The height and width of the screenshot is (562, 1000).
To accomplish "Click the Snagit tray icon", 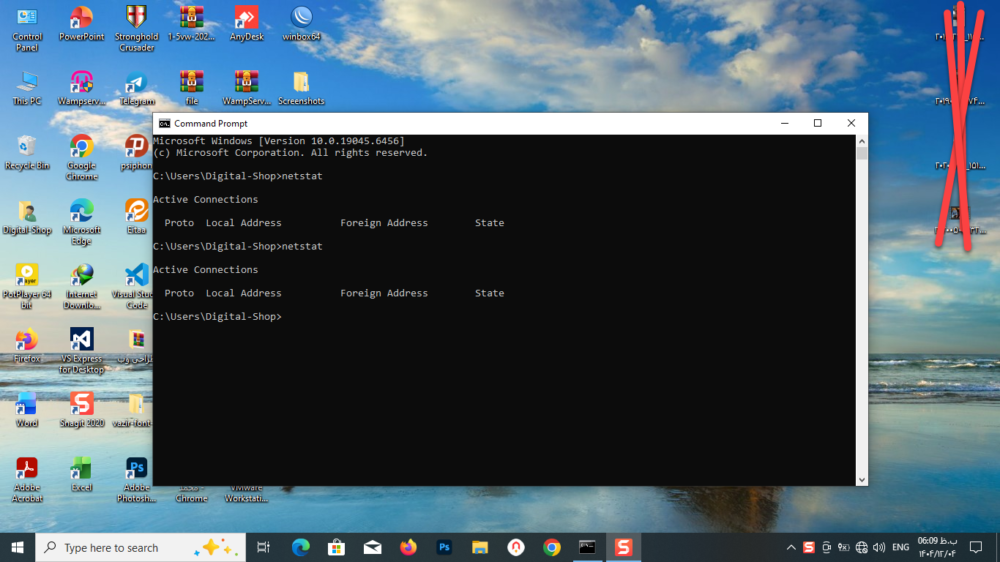I will 809,547.
